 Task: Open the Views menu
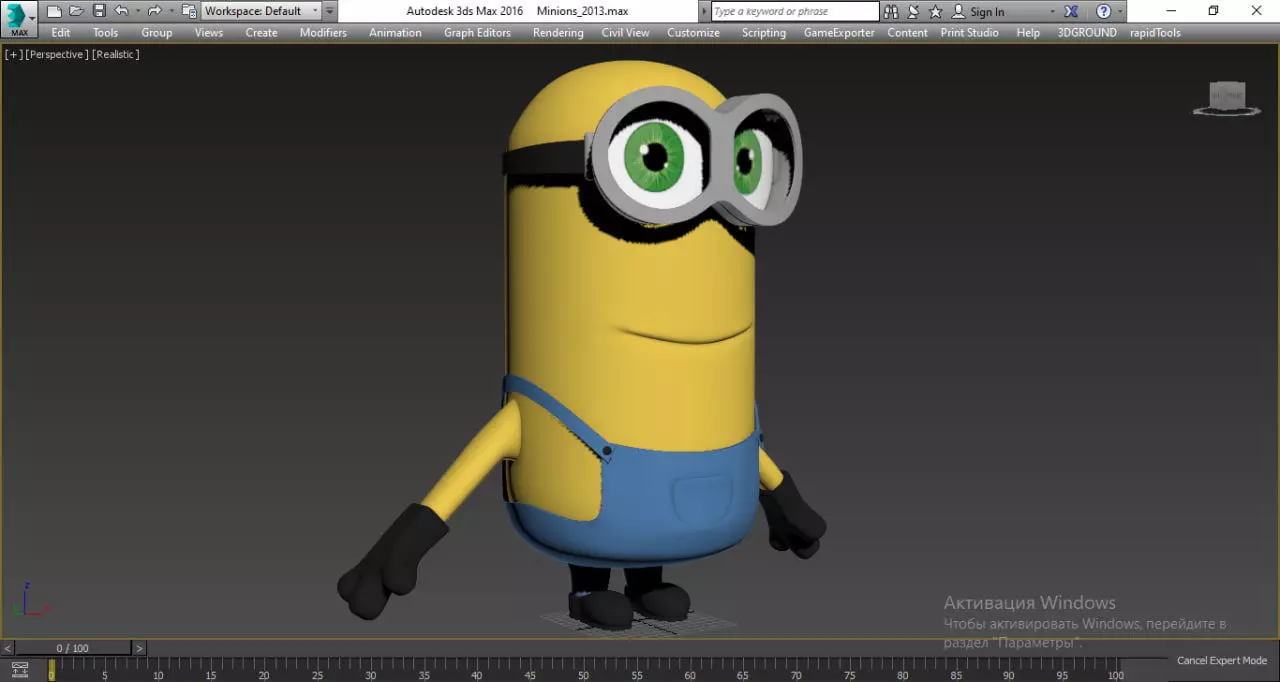(209, 32)
